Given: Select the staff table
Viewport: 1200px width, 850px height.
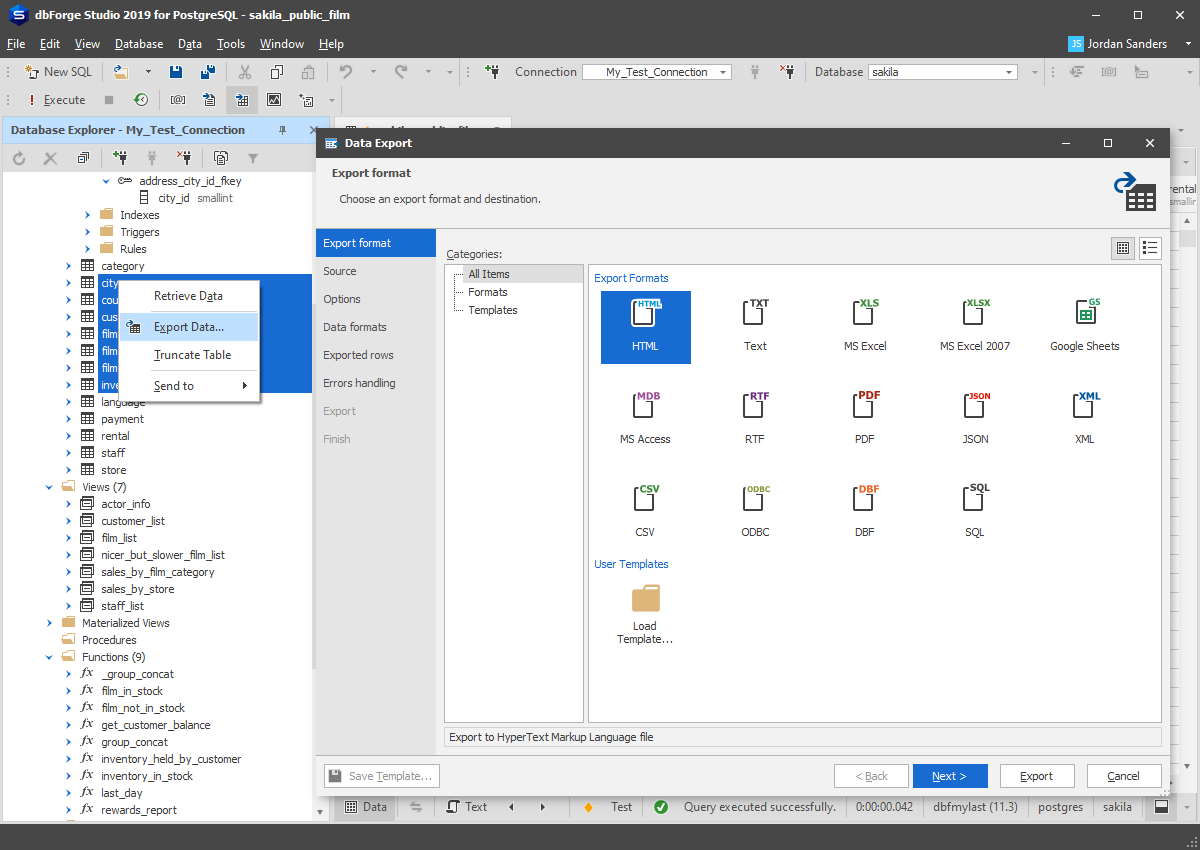Looking at the screenshot, I should 113,453.
